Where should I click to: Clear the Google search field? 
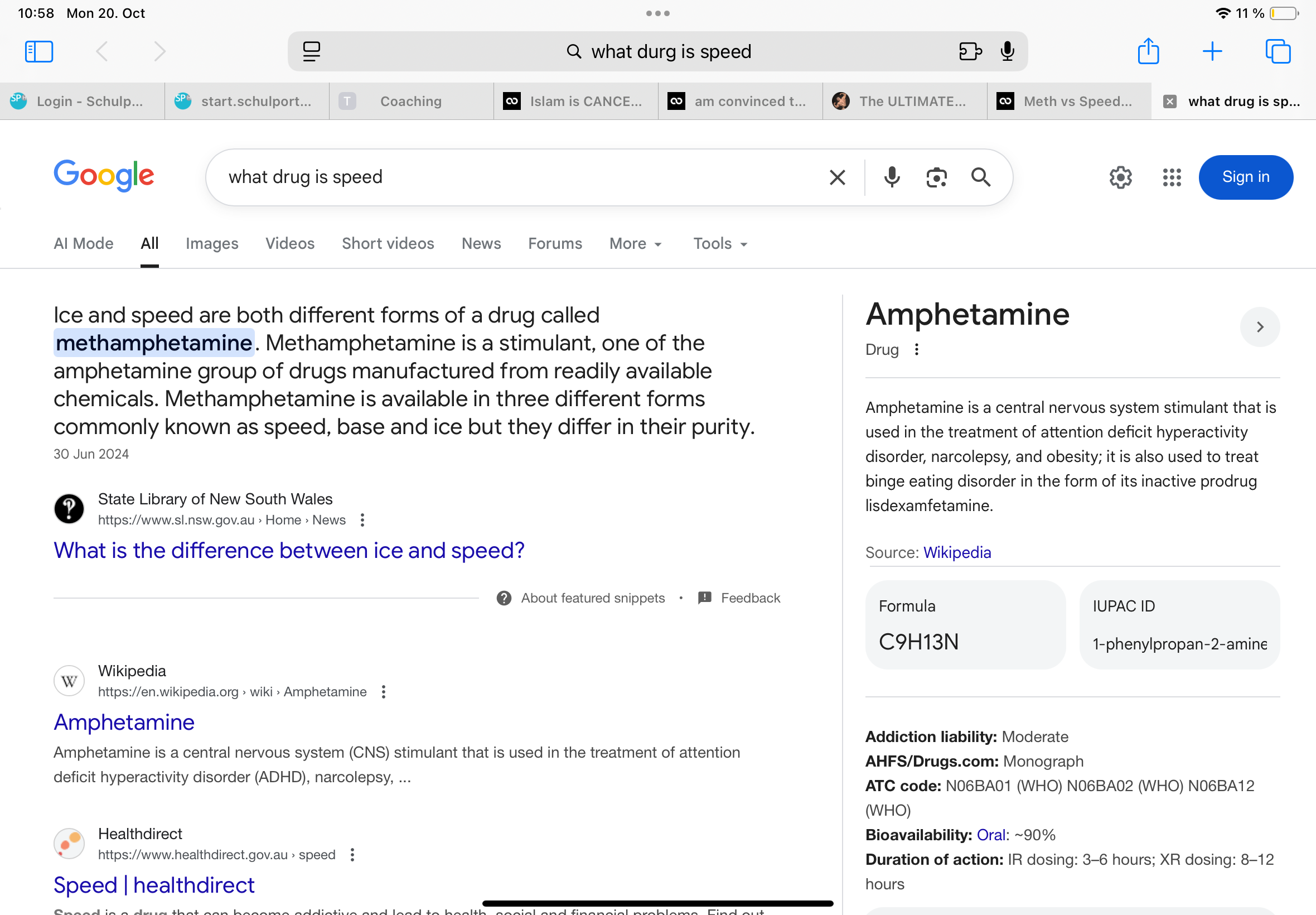(x=837, y=178)
